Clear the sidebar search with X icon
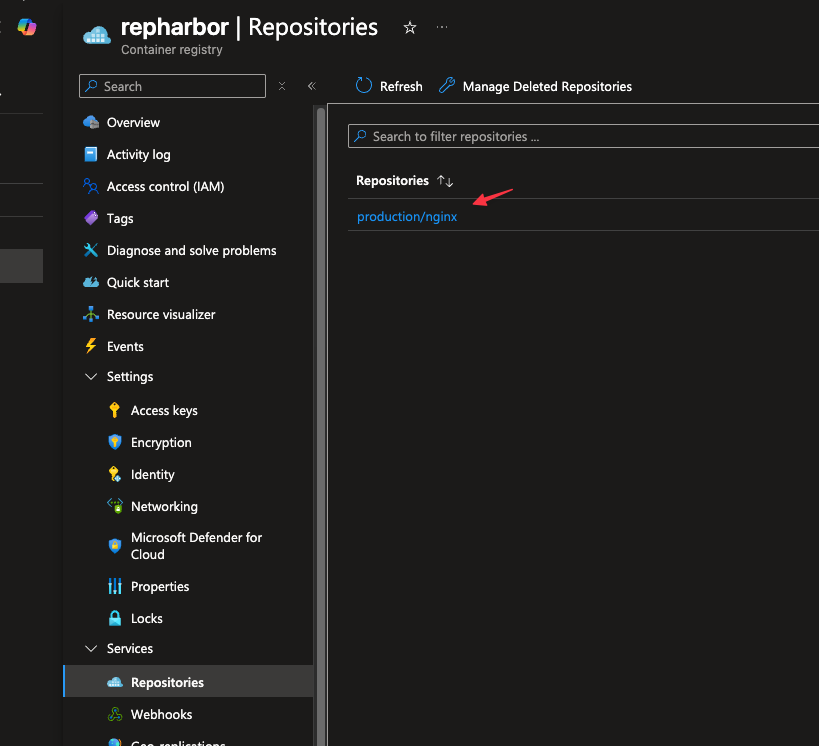Image resolution: width=819 pixels, height=746 pixels. (282, 86)
